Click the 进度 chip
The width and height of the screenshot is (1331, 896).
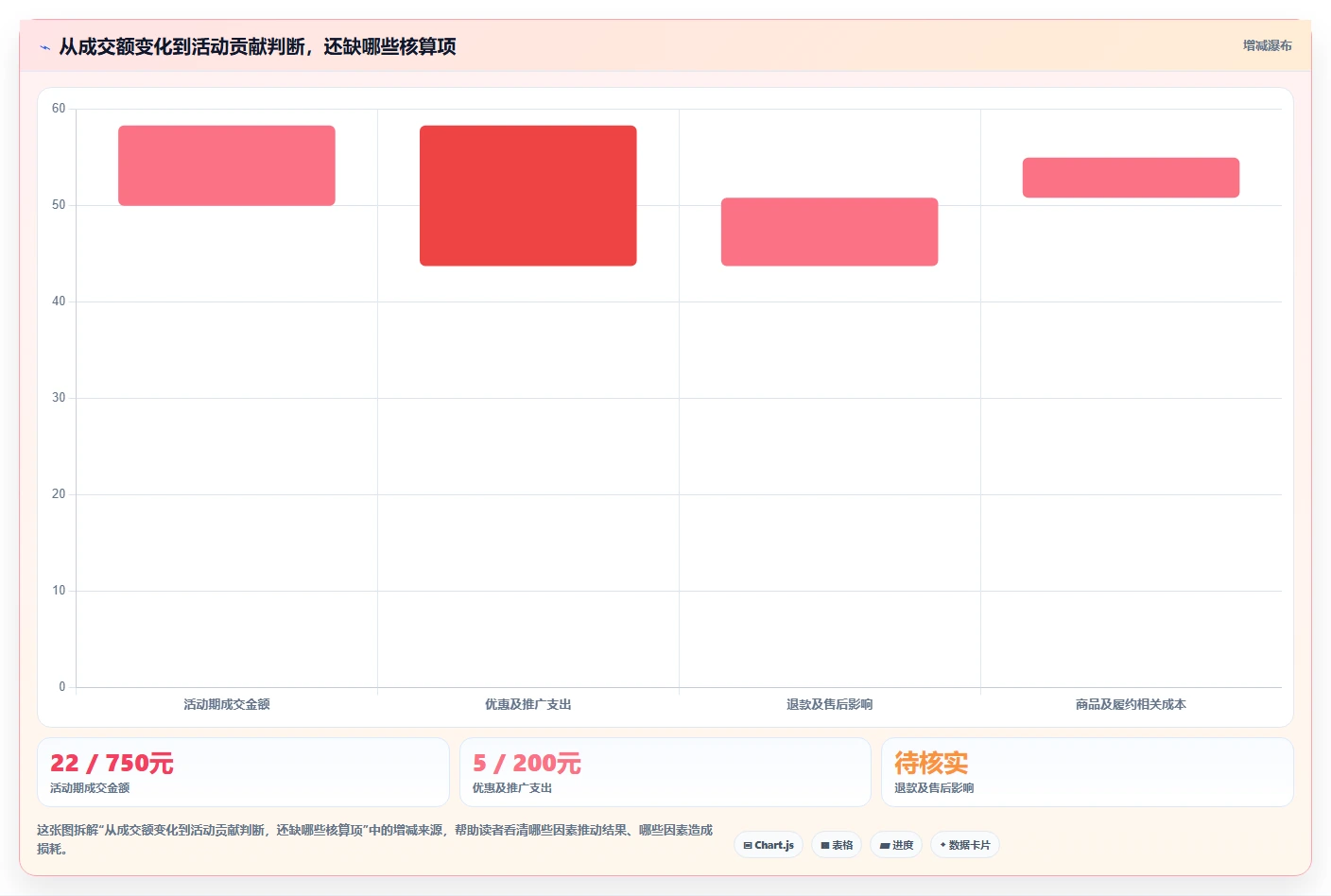tap(896, 845)
